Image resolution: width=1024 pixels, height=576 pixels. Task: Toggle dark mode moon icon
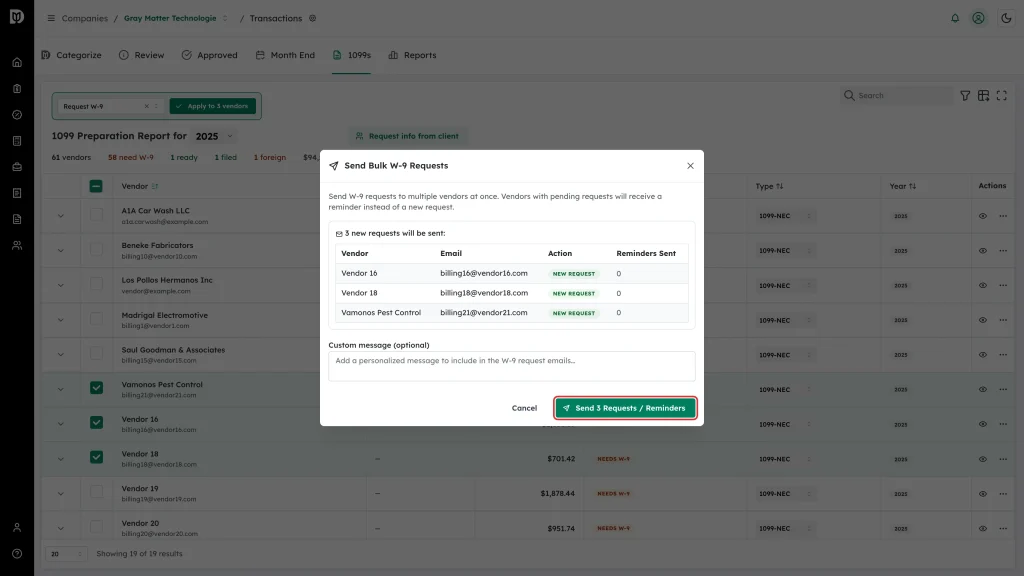coord(1006,18)
